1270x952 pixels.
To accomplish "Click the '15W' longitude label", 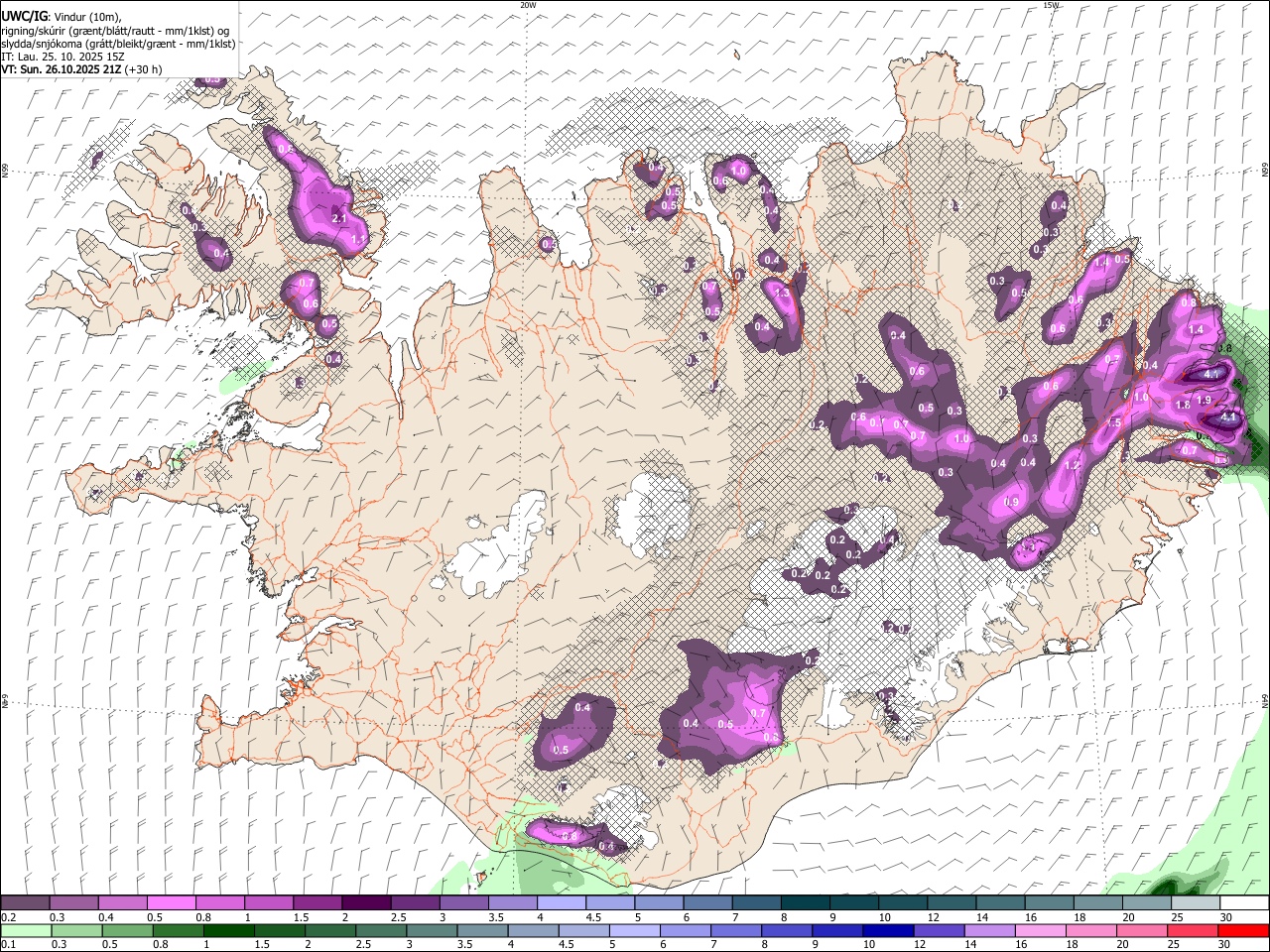I will point(1052,5).
